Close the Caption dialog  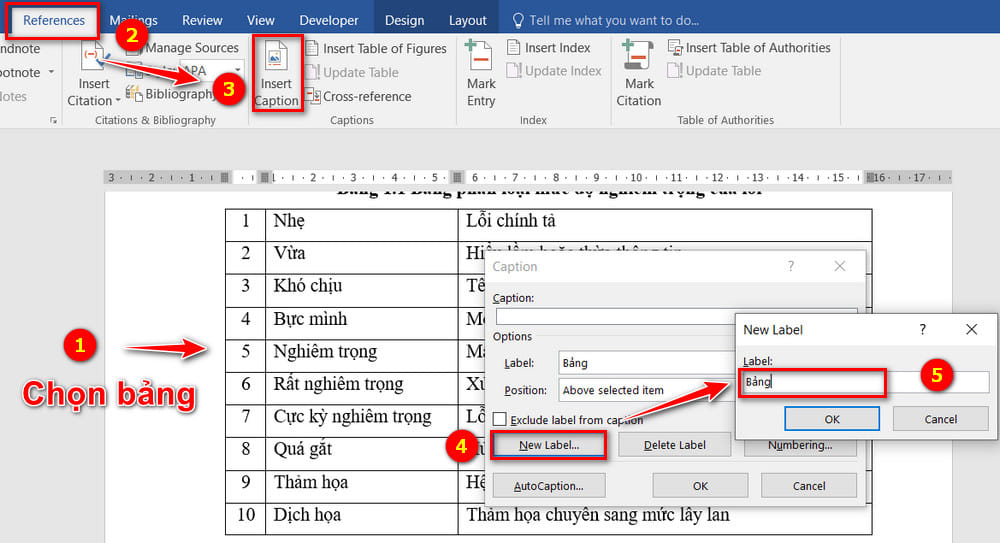840,266
